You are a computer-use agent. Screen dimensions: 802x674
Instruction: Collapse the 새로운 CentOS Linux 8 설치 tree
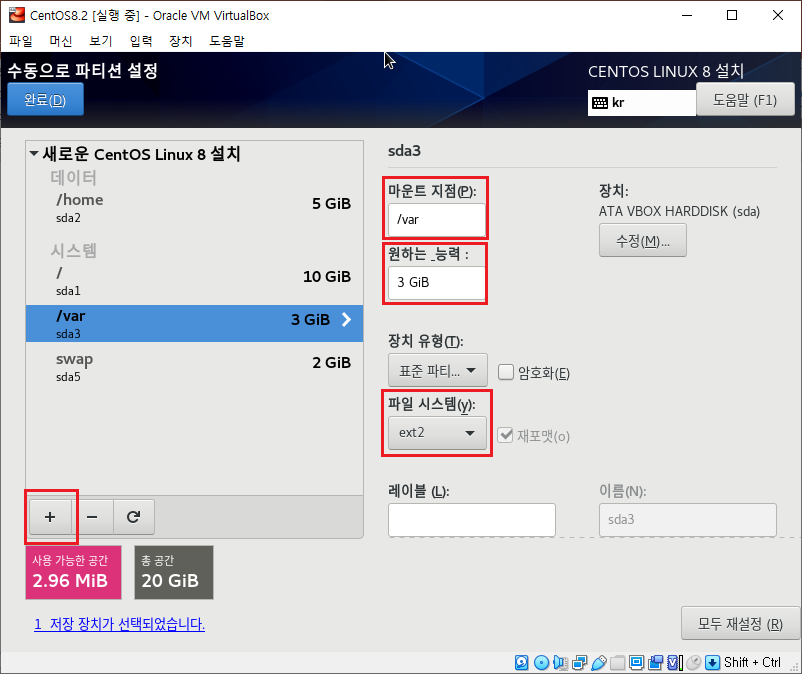point(34,153)
